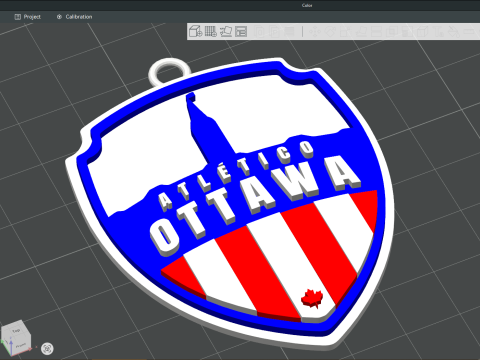Click the Front face of view cube
Screen dimensions: 480x360
[22, 345]
